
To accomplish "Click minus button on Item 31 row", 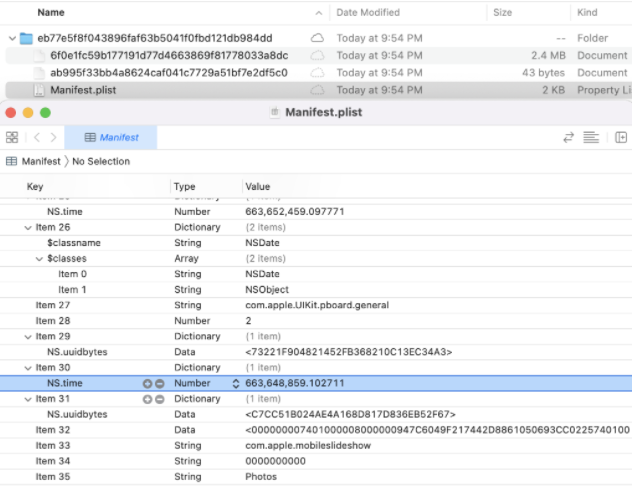I will point(159,399).
